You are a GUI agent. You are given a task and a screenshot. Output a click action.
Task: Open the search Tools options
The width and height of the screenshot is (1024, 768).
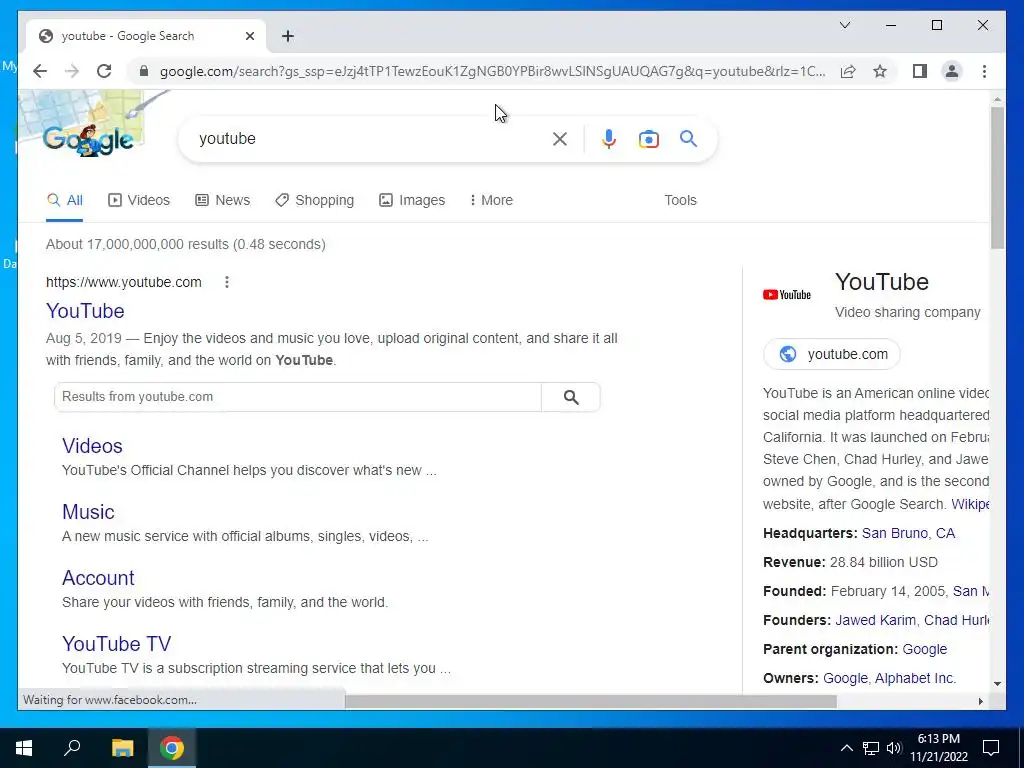(x=680, y=200)
